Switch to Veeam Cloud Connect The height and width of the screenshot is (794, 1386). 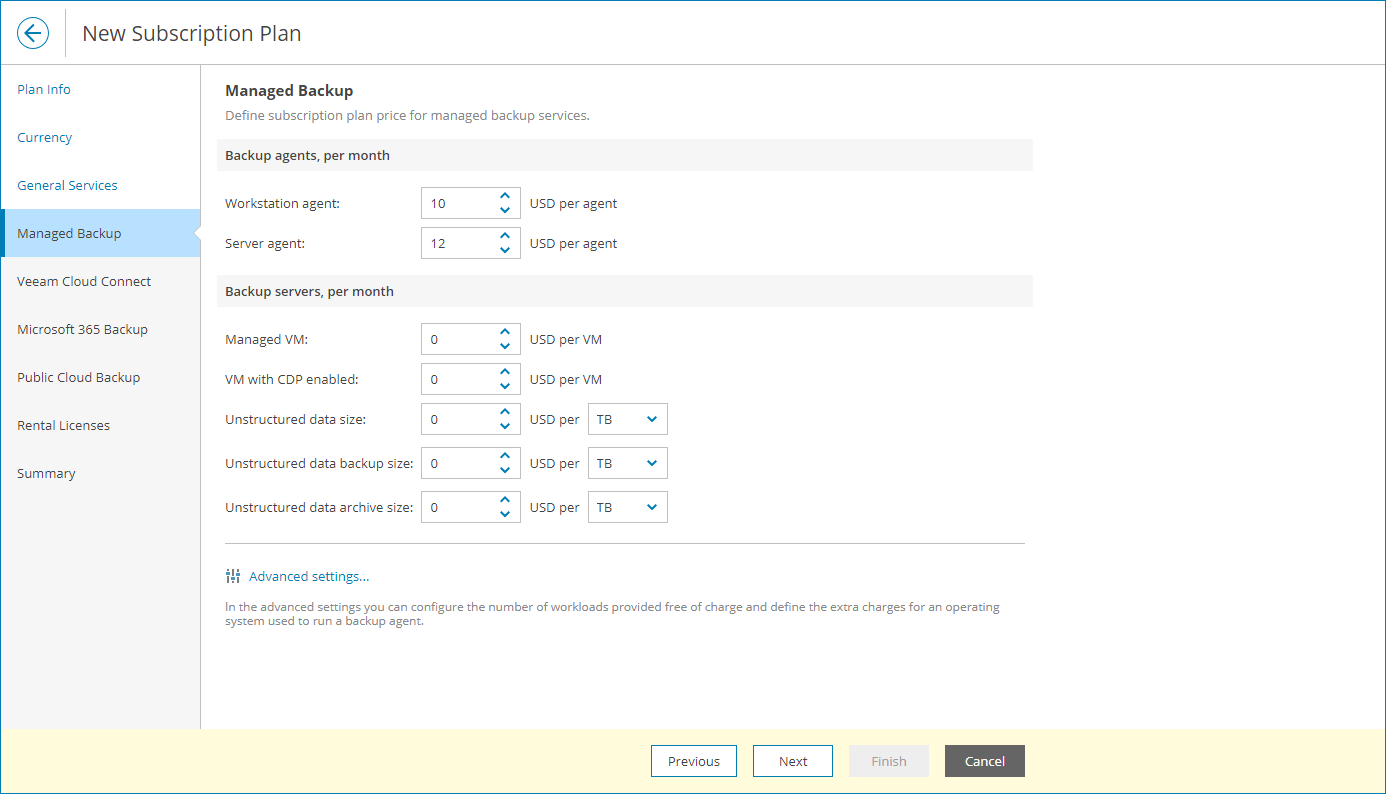(83, 281)
